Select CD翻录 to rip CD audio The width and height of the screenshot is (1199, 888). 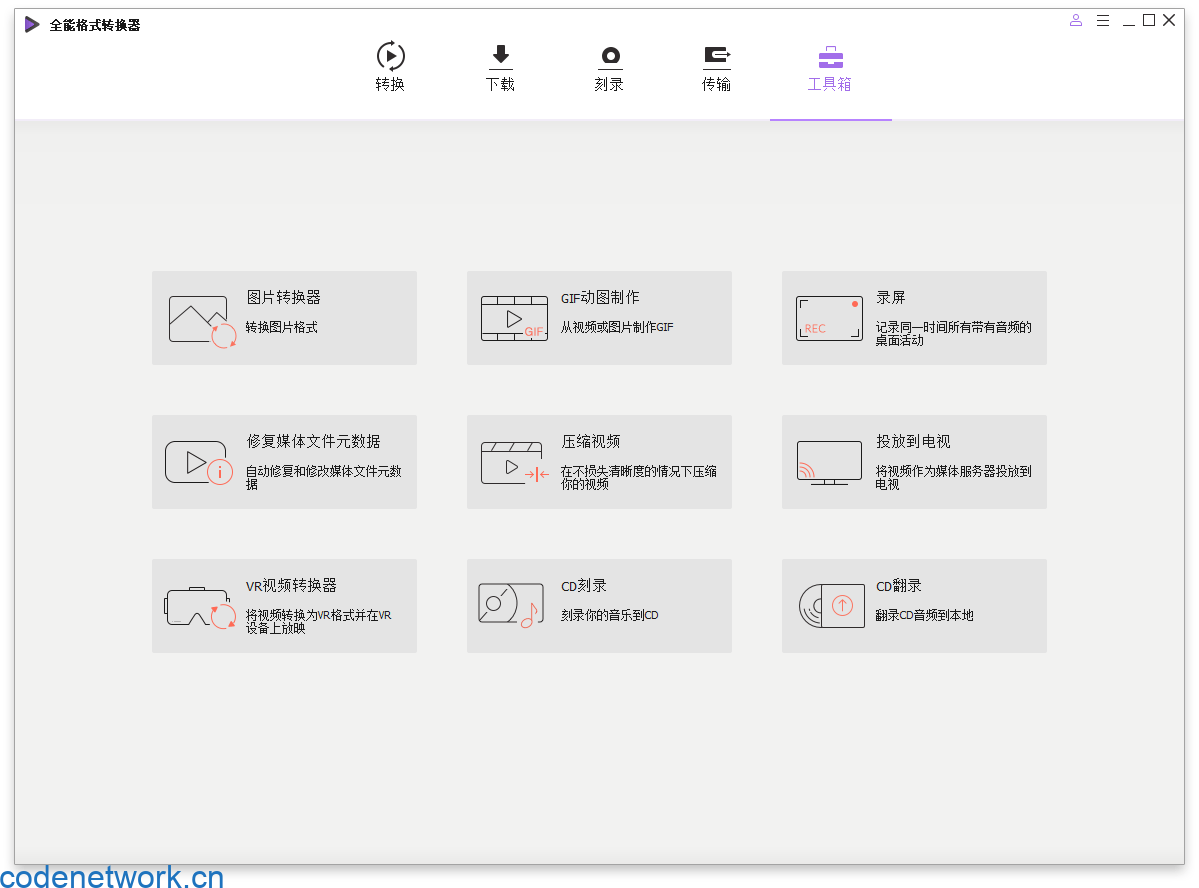913,606
